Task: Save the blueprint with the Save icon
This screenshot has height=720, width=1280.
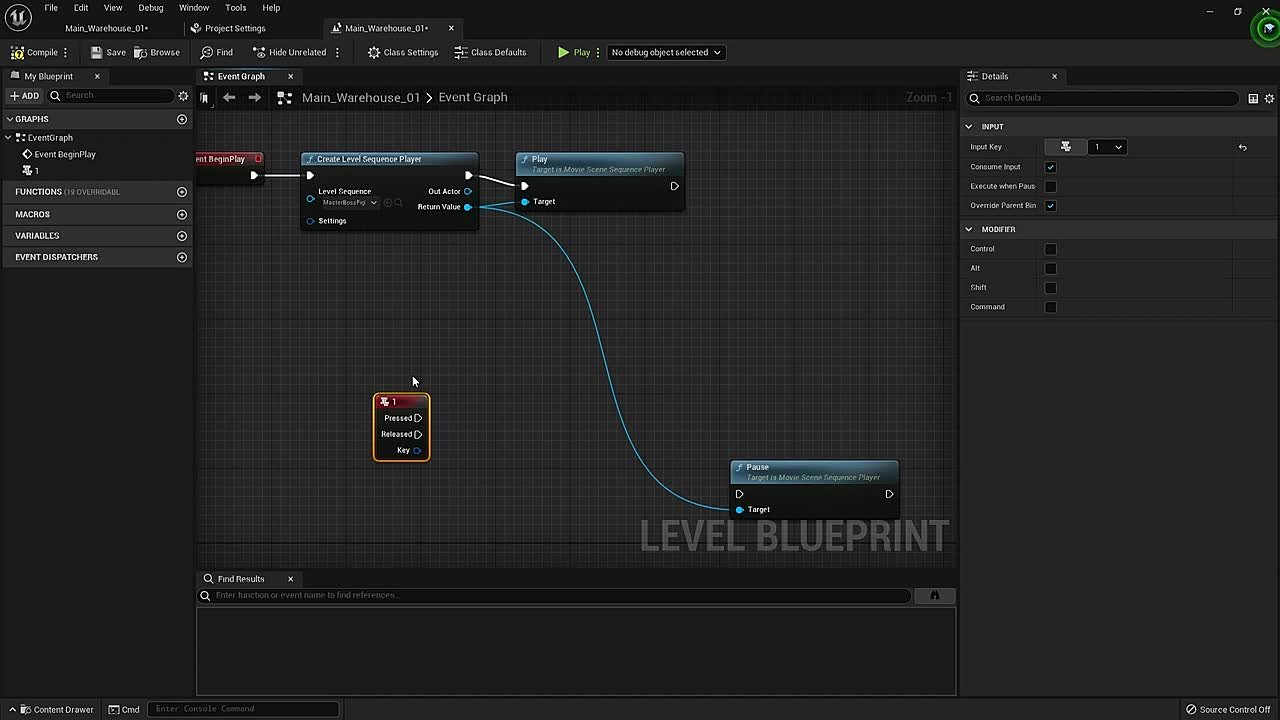Action: coord(108,52)
